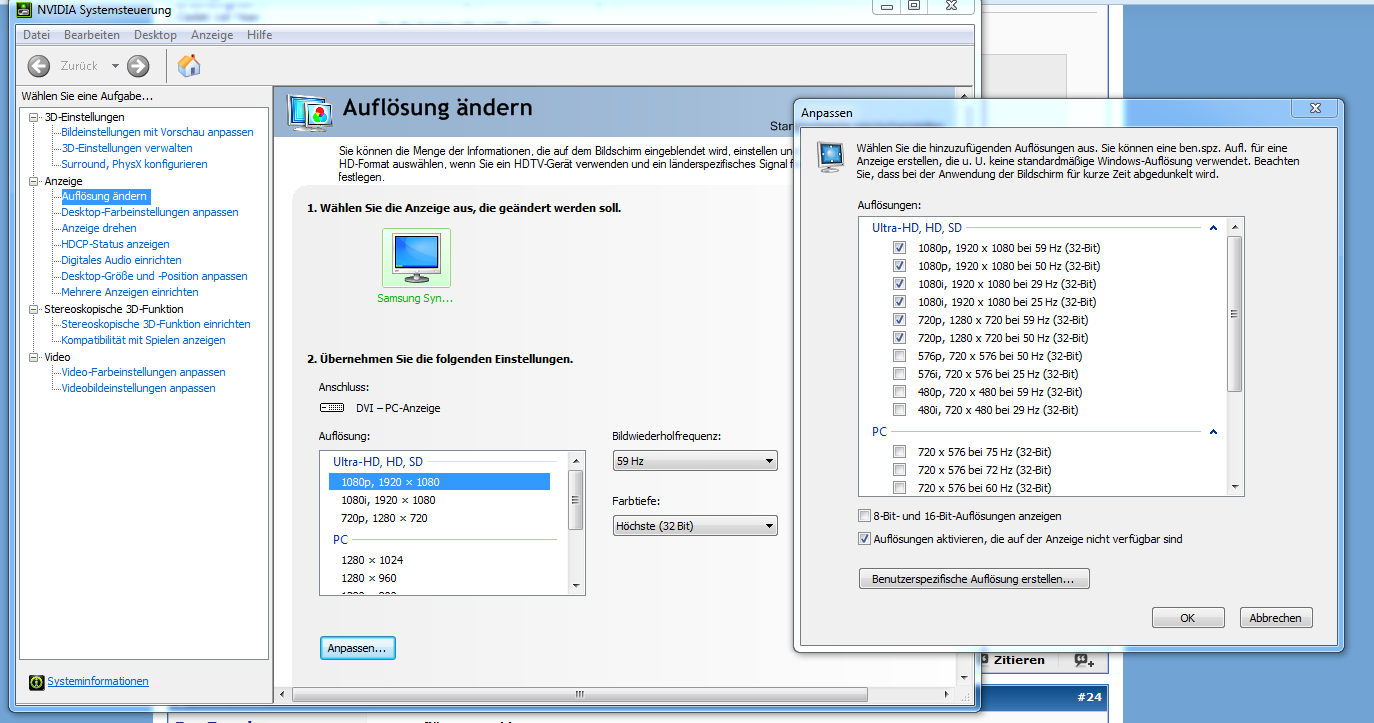The width and height of the screenshot is (1374, 723).
Task: Open Video-Farbeinstellungen anpassen
Action: click(143, 372)
